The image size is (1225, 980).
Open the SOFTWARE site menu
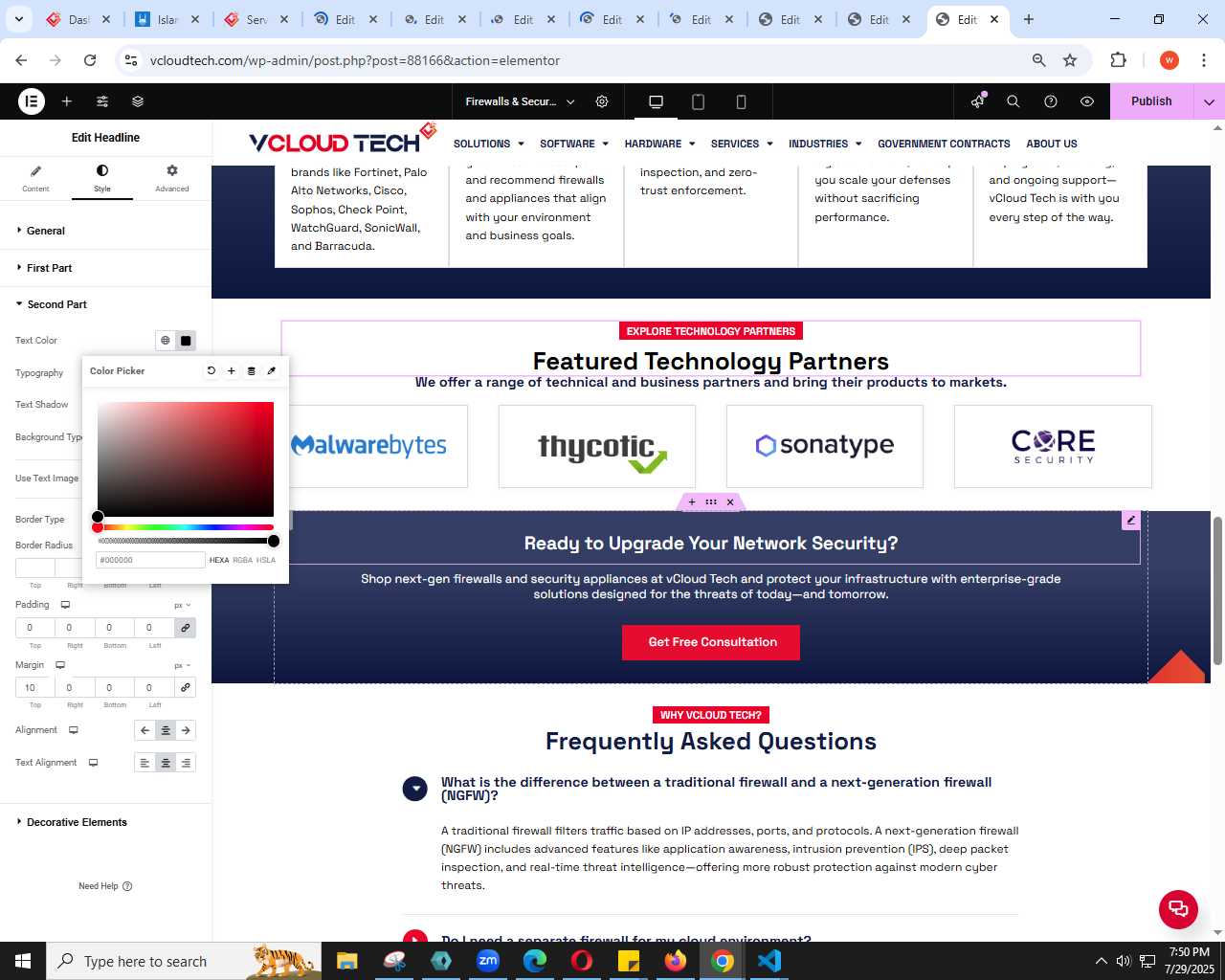coord(574,144)
